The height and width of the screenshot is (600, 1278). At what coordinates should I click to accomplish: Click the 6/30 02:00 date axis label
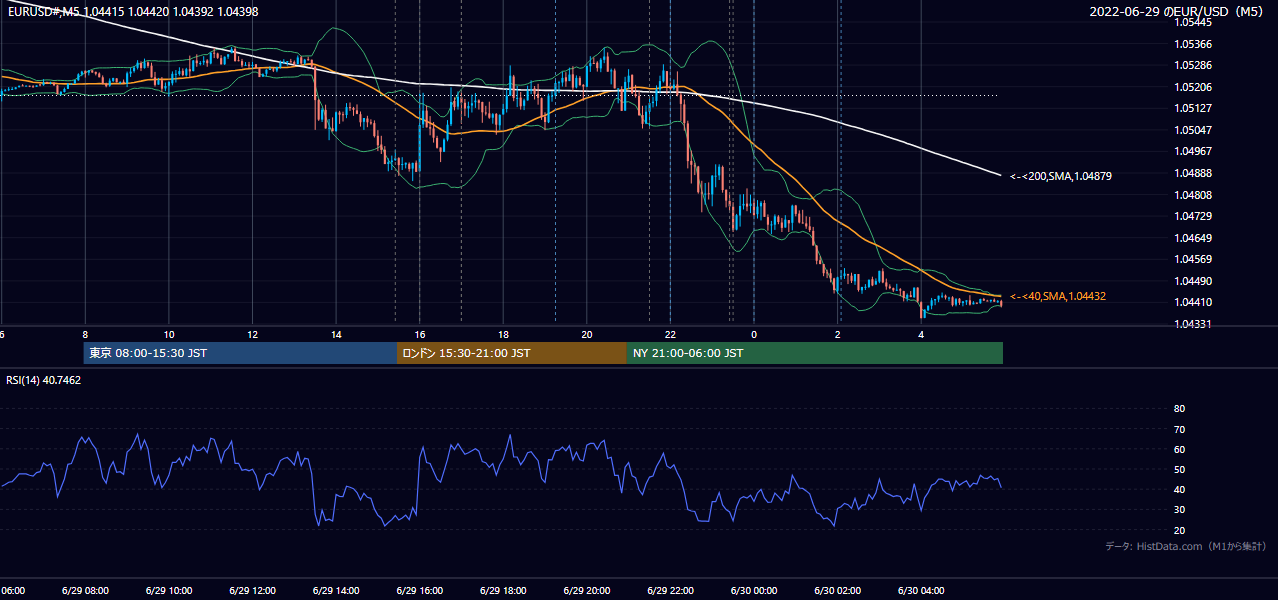coord(837,590)
